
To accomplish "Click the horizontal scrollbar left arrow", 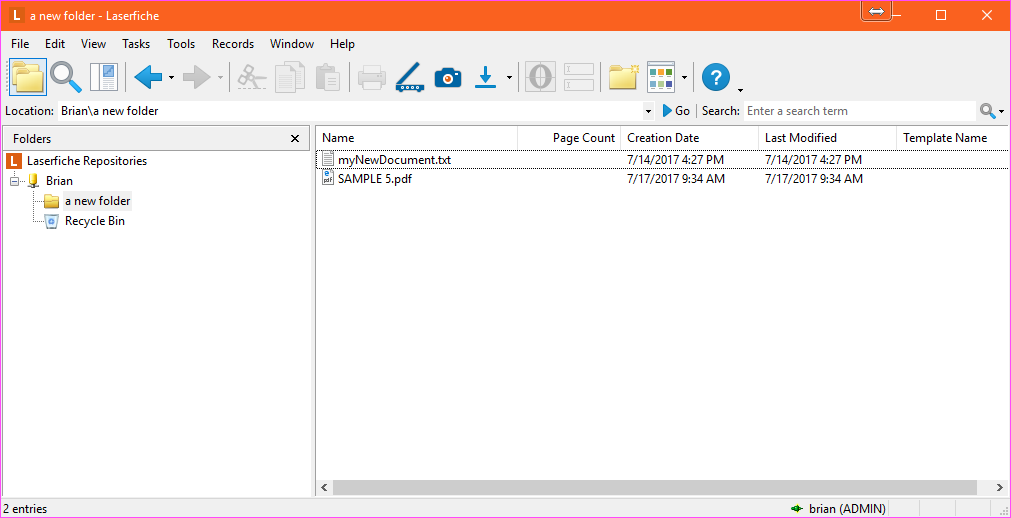I will tap(324, 488).
